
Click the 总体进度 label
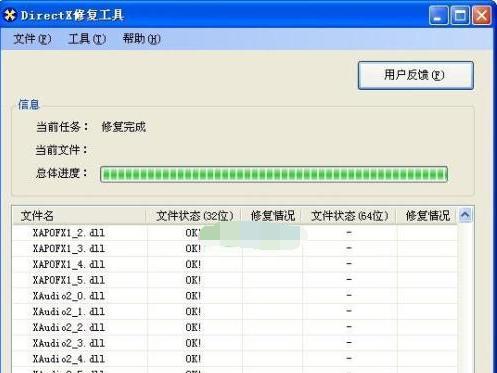[62, 173]
